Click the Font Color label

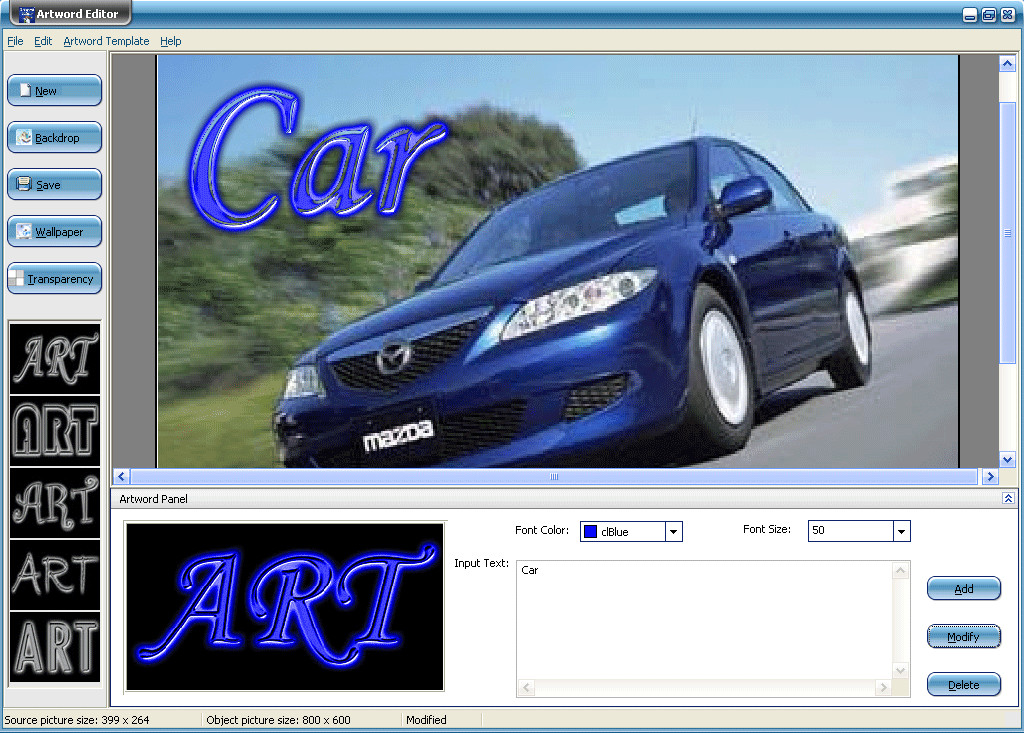coord(542,530)
